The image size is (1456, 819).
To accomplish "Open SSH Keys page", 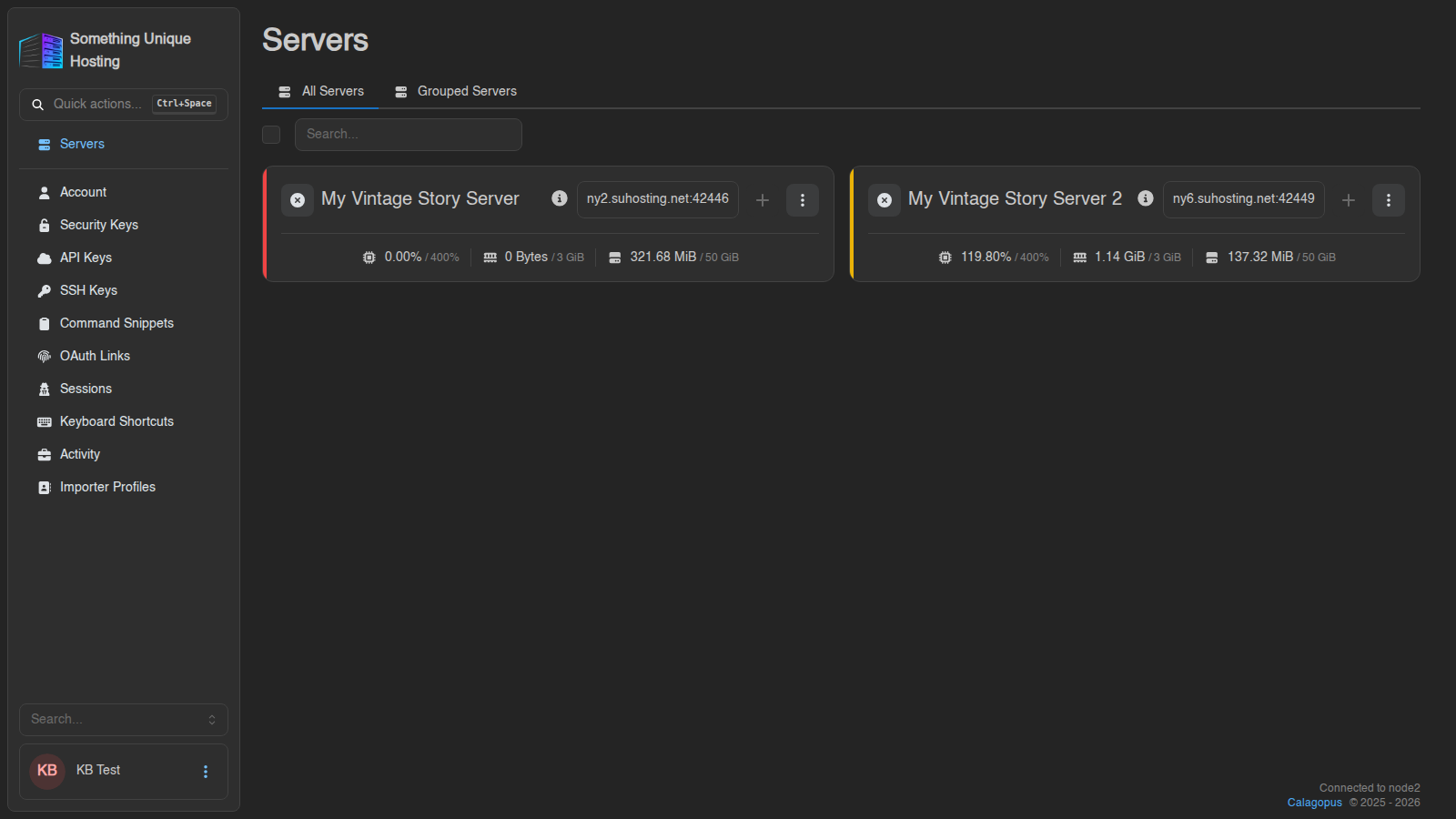I will (x=124, y=290).
